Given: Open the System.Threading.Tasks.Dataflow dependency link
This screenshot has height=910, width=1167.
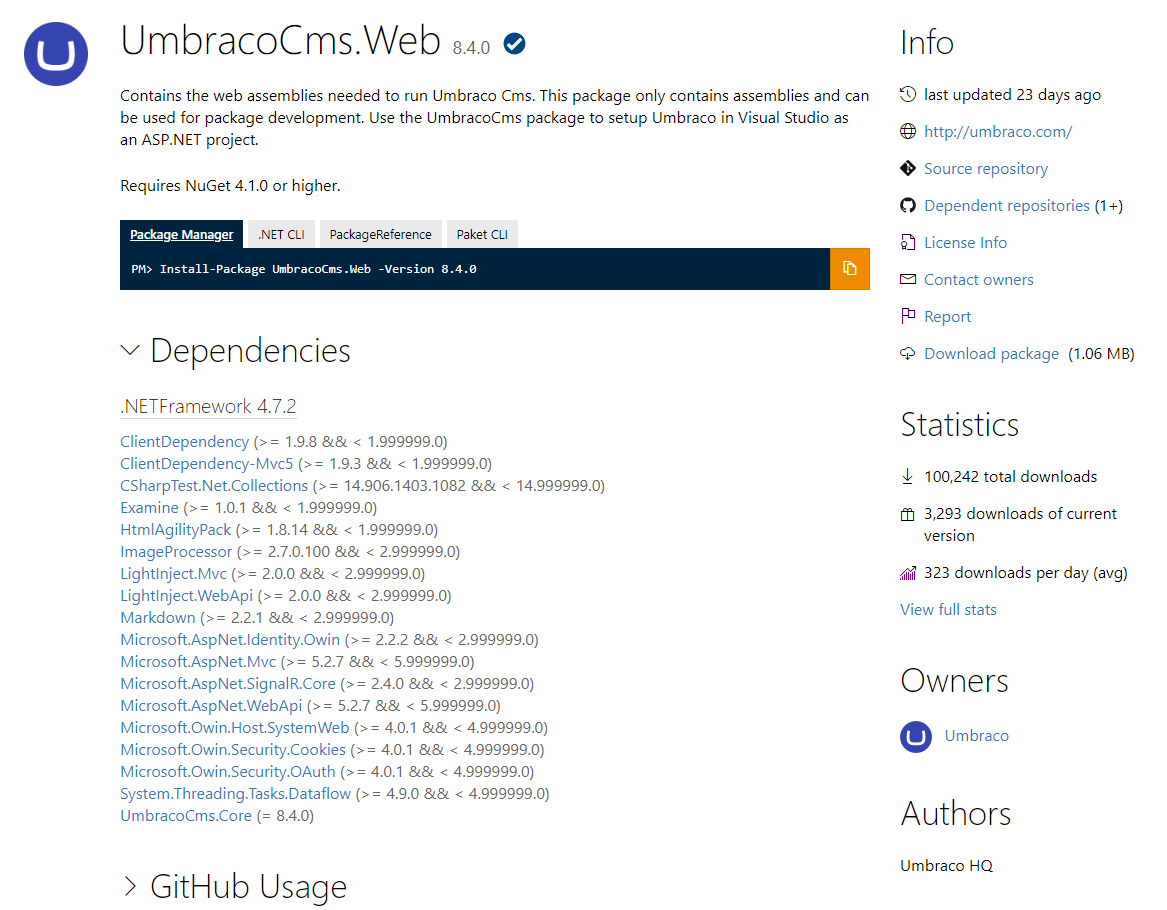Looking at the screenshot, I should pos(235,794).
